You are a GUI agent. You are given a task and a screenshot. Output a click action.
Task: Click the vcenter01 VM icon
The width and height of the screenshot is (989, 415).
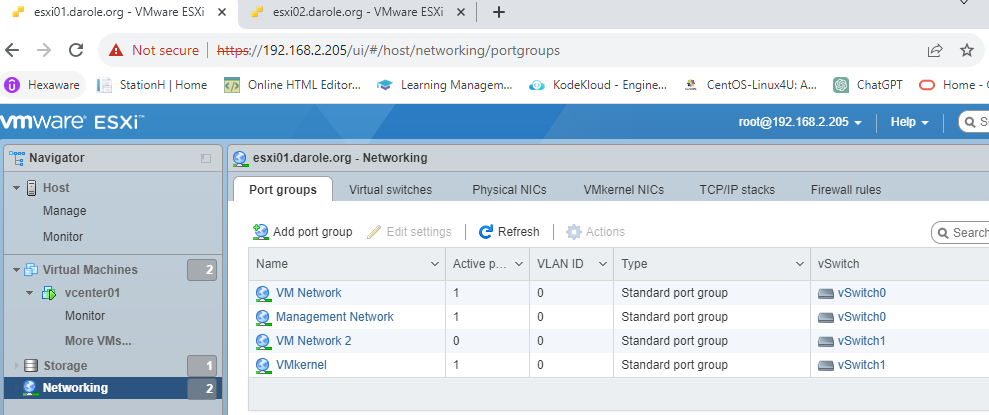point(49,293)
